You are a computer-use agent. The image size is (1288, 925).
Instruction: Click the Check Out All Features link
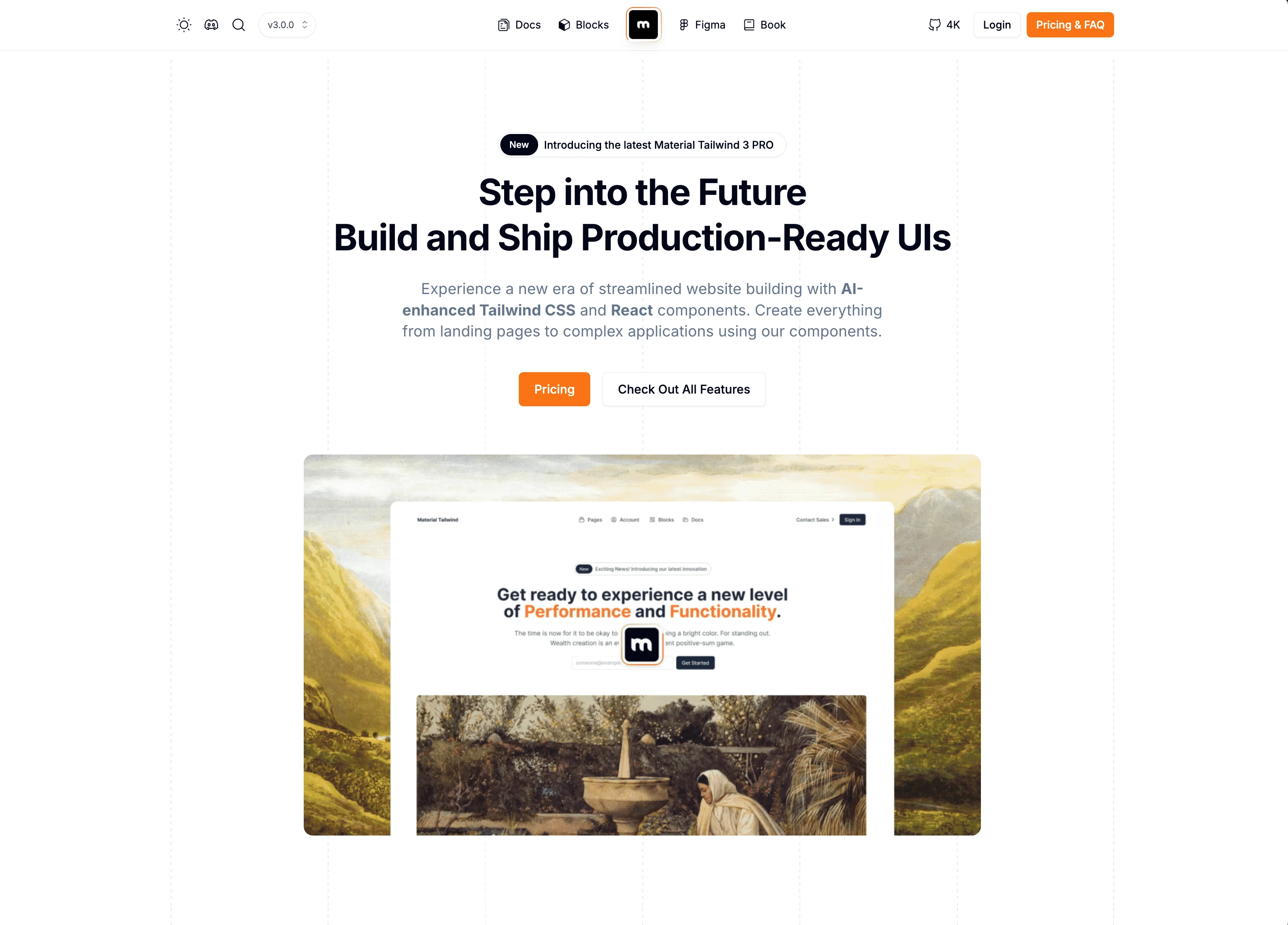tap(684, 389)
